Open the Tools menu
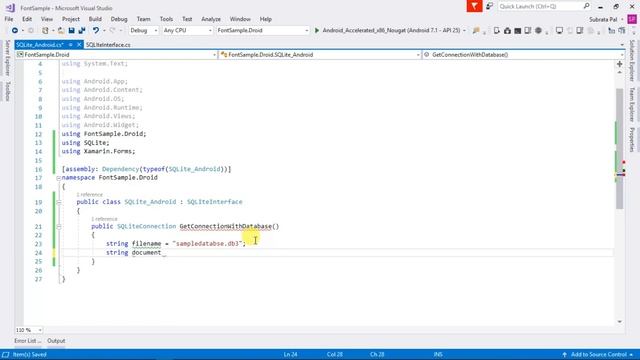640x360 pixels. tap(166, 19)
